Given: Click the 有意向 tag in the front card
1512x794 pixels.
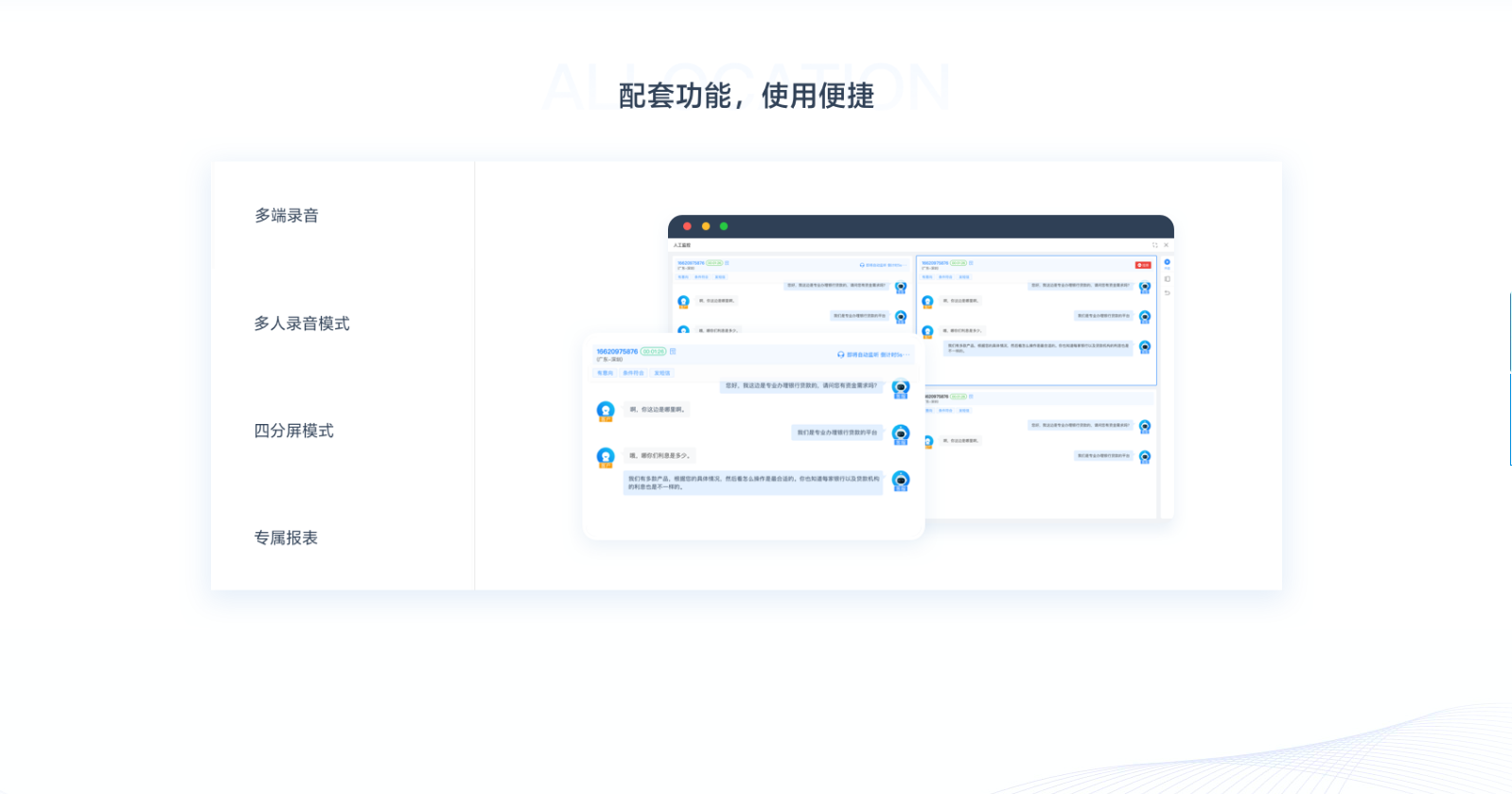Looking at the screenshot, I should point(605,373).
